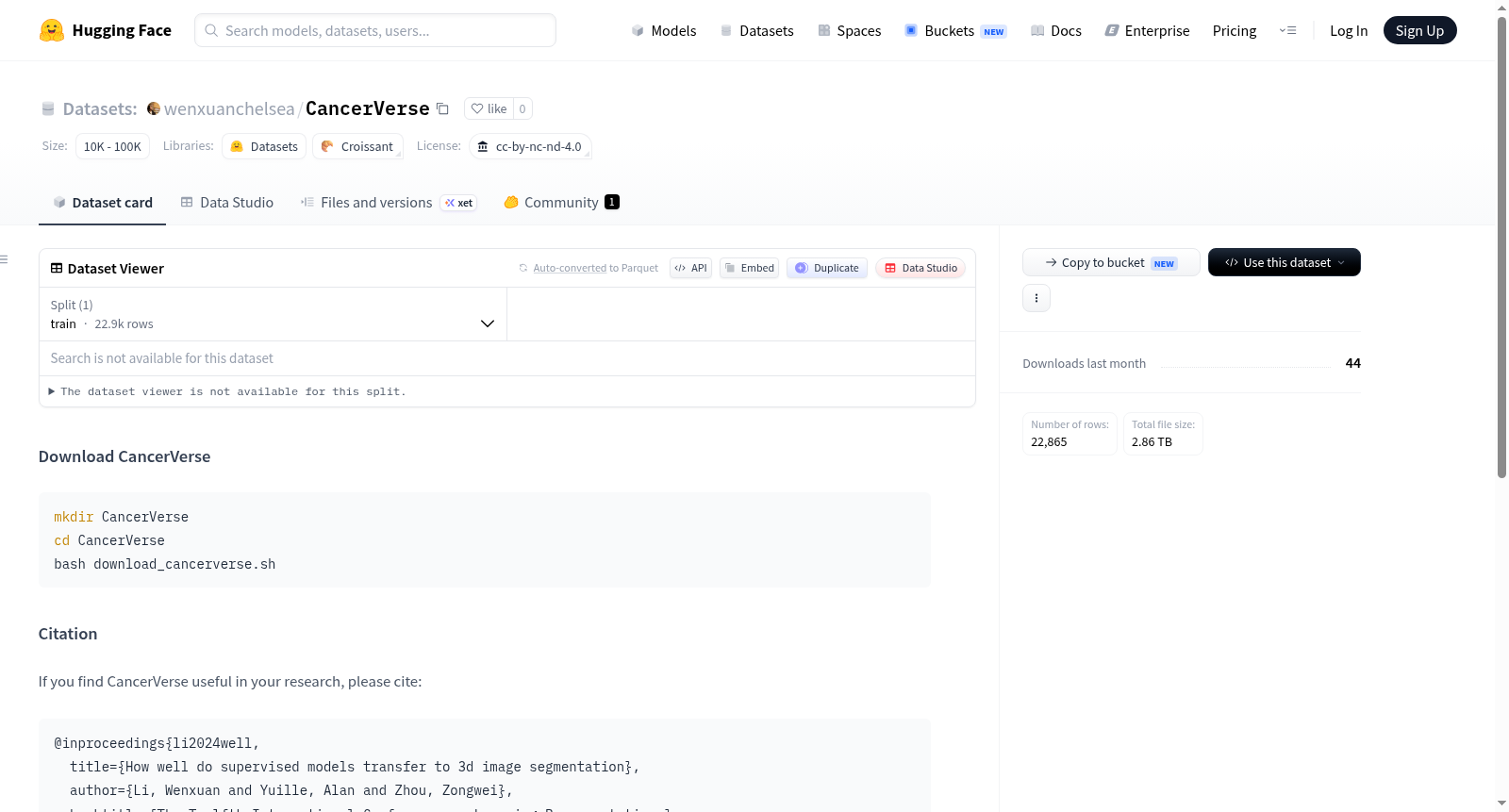The image size is (1509, 812).
Task: Toggle the left sidebar table of contents icon
Action: pos(4,259)
